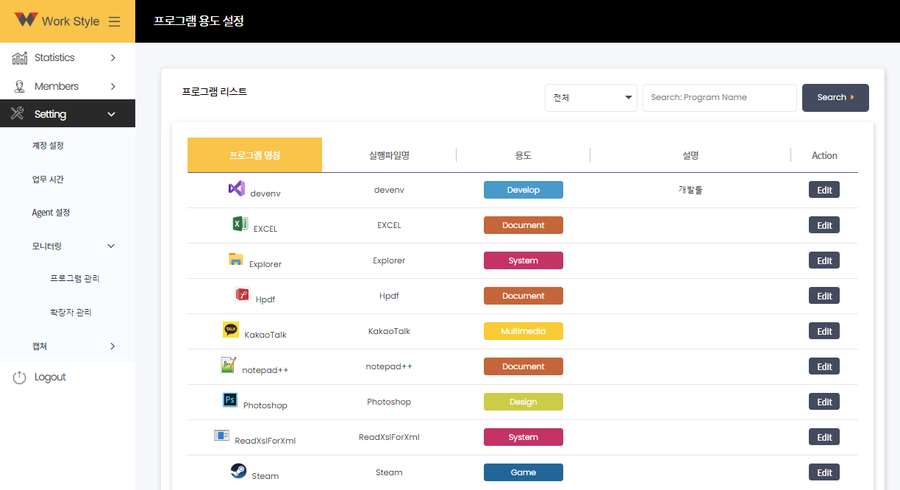The width and height of the screenshot is (900, 490).
Task: Click the Explorer folder icon
Action: click(235, 259)
